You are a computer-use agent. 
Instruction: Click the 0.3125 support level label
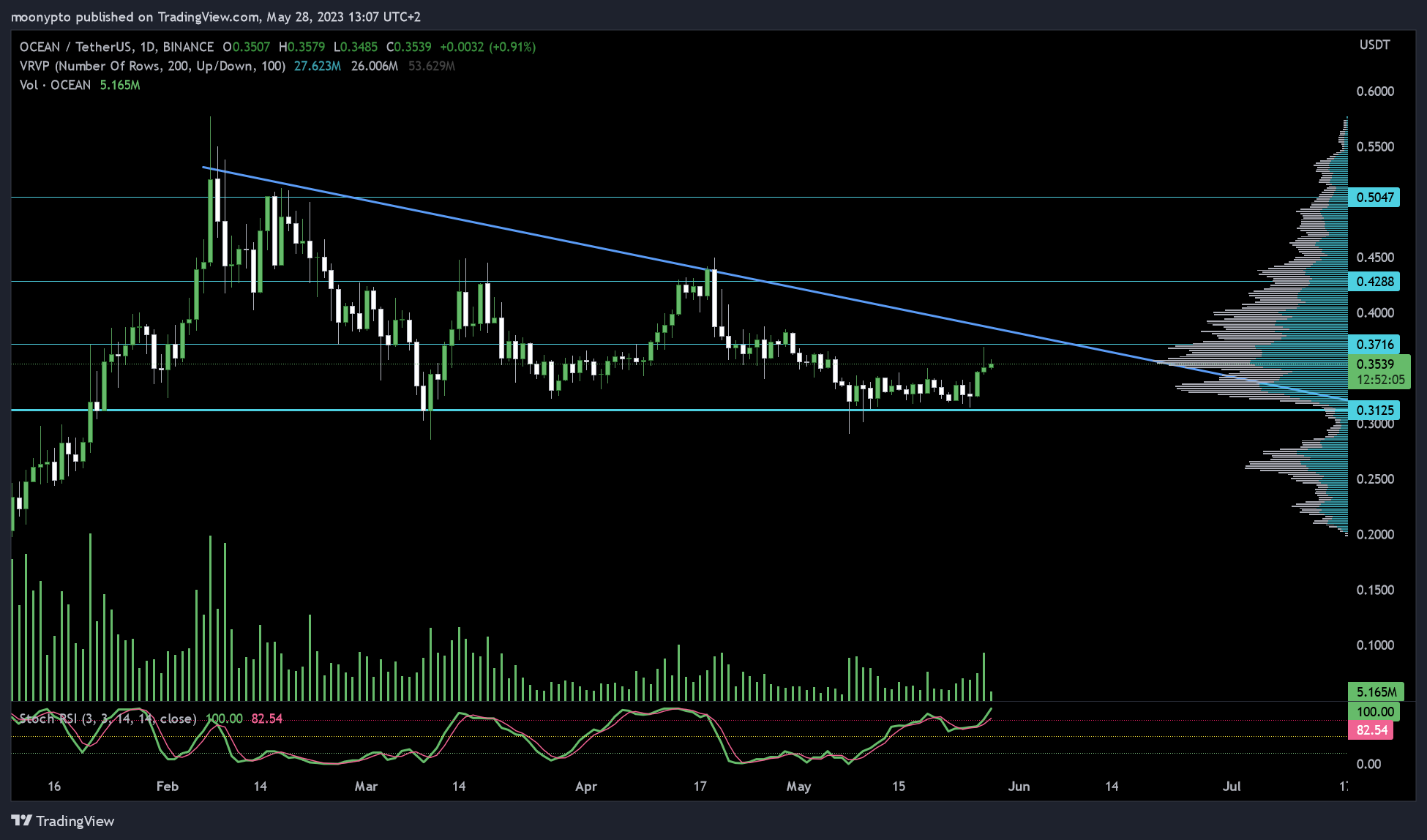[x=1374, y=410]
